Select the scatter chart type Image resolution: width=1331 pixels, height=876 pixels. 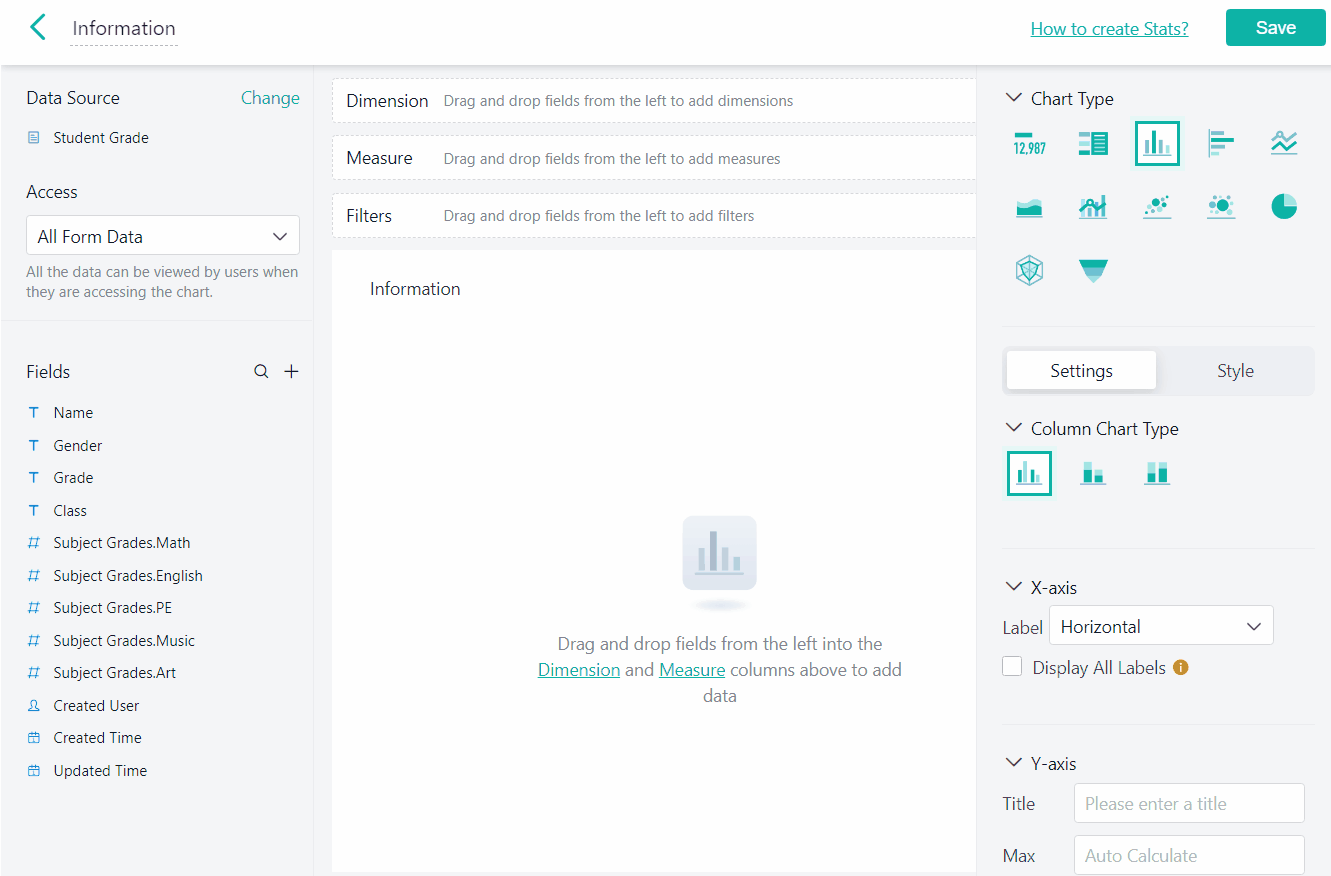pos(1157,207)
